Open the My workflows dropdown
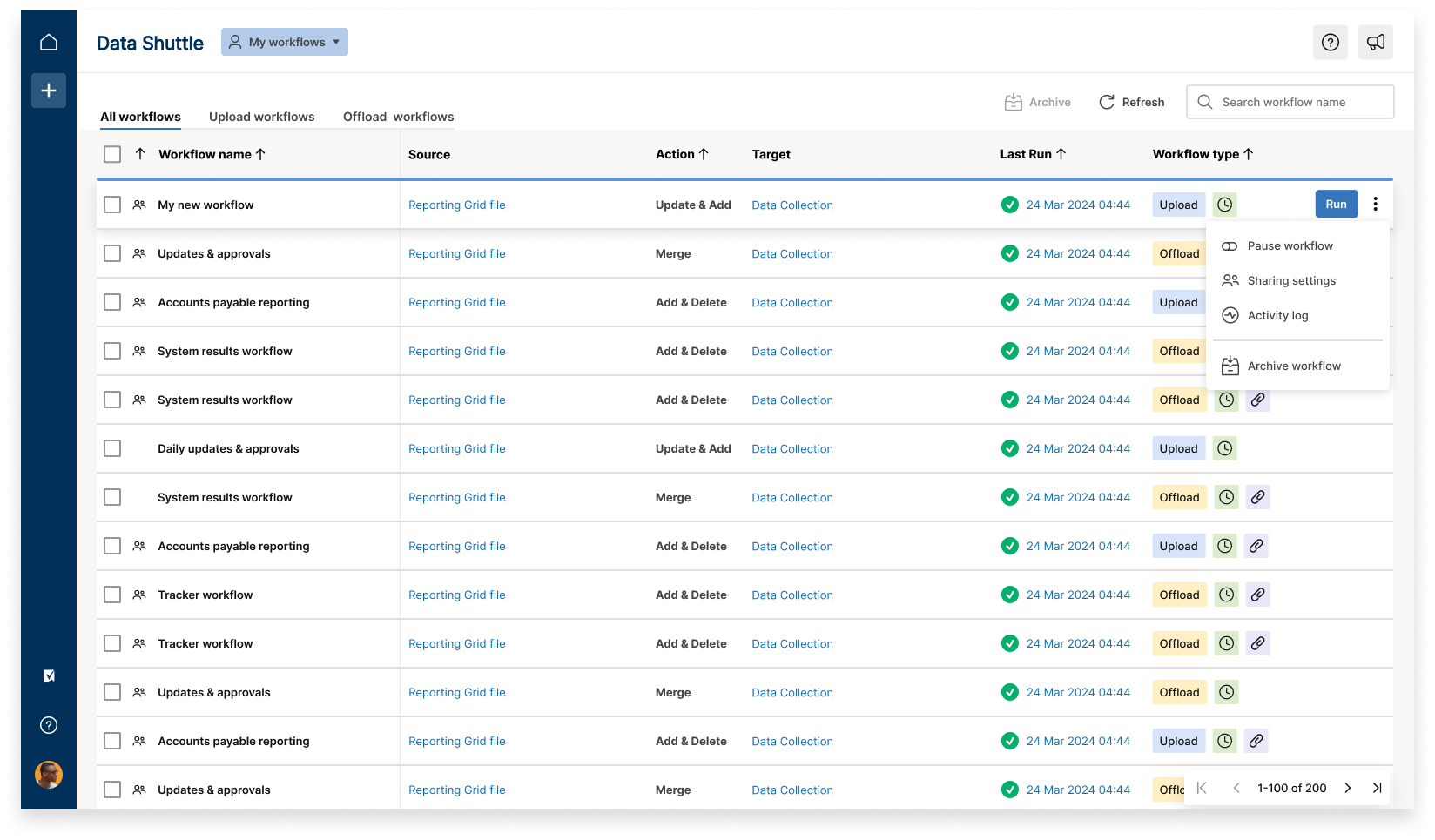Image resolution: width=1435 pixels, height=840 pixels. point(285,42)
